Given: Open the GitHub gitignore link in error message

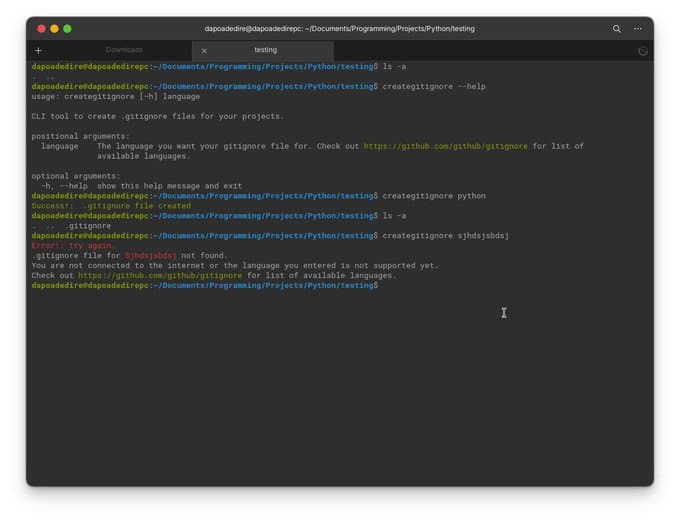Looking at the screenshot, I should (160, 275).
